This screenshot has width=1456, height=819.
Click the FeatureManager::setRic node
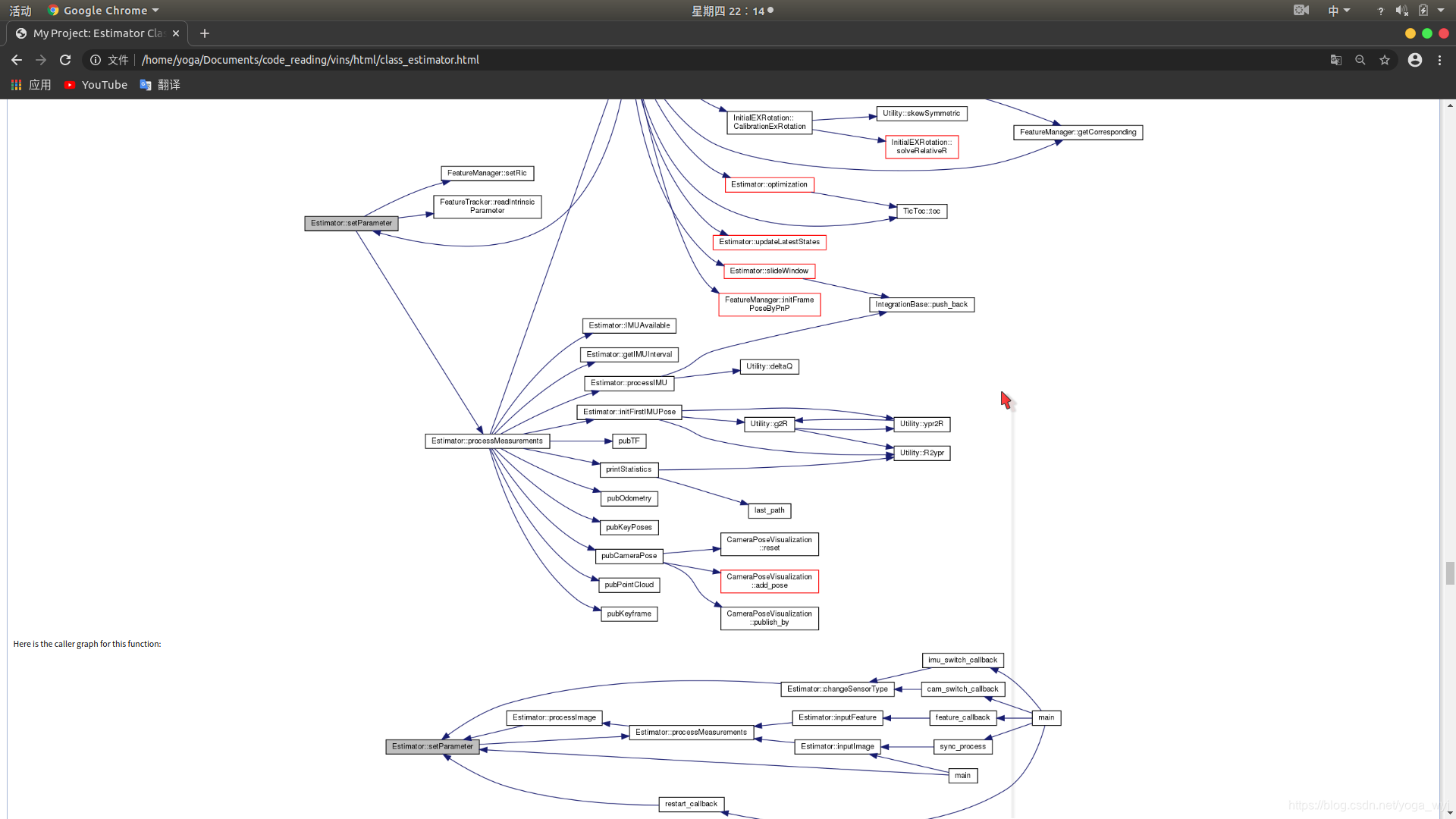click(488, 174)
